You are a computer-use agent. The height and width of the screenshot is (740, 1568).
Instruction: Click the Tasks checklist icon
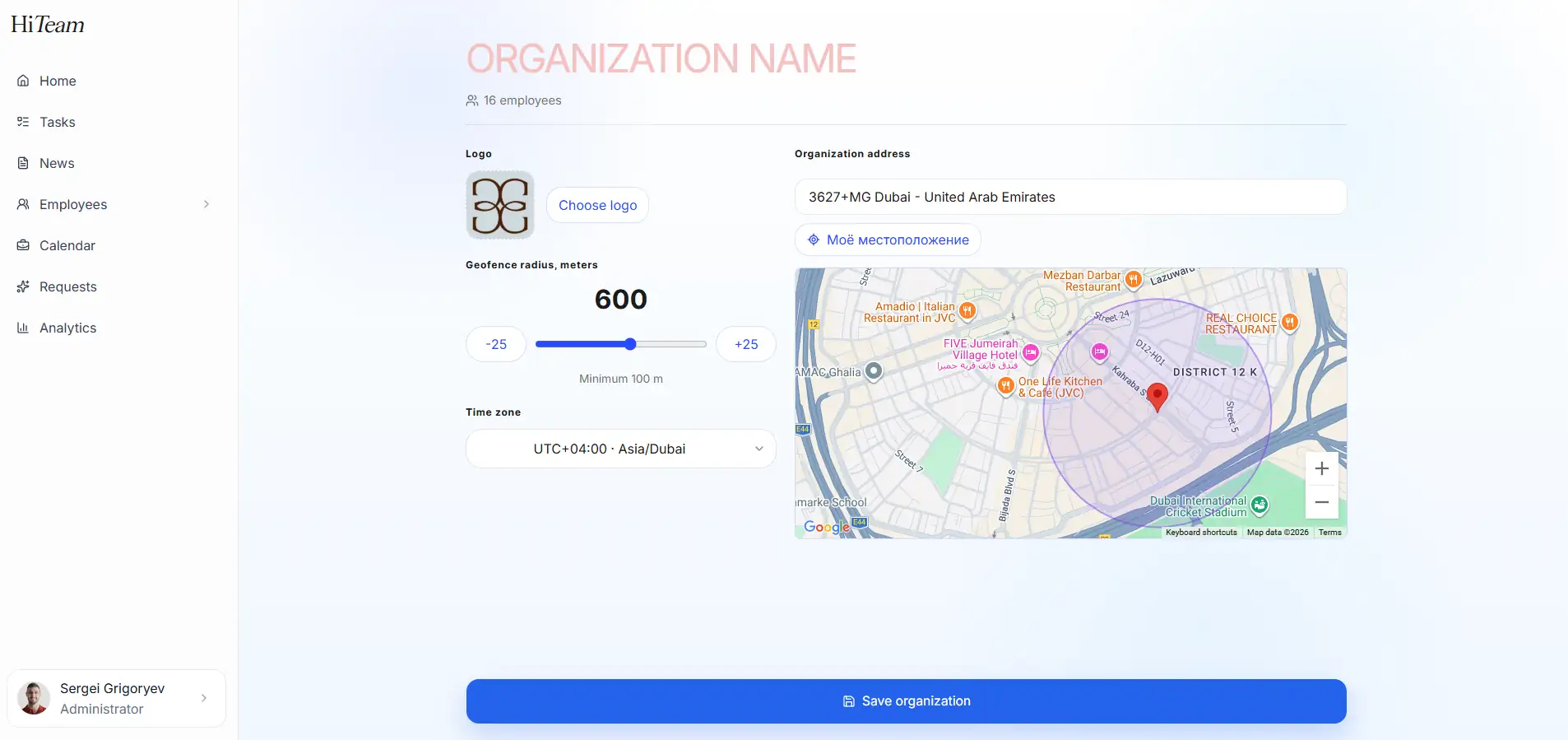point(23,122)
